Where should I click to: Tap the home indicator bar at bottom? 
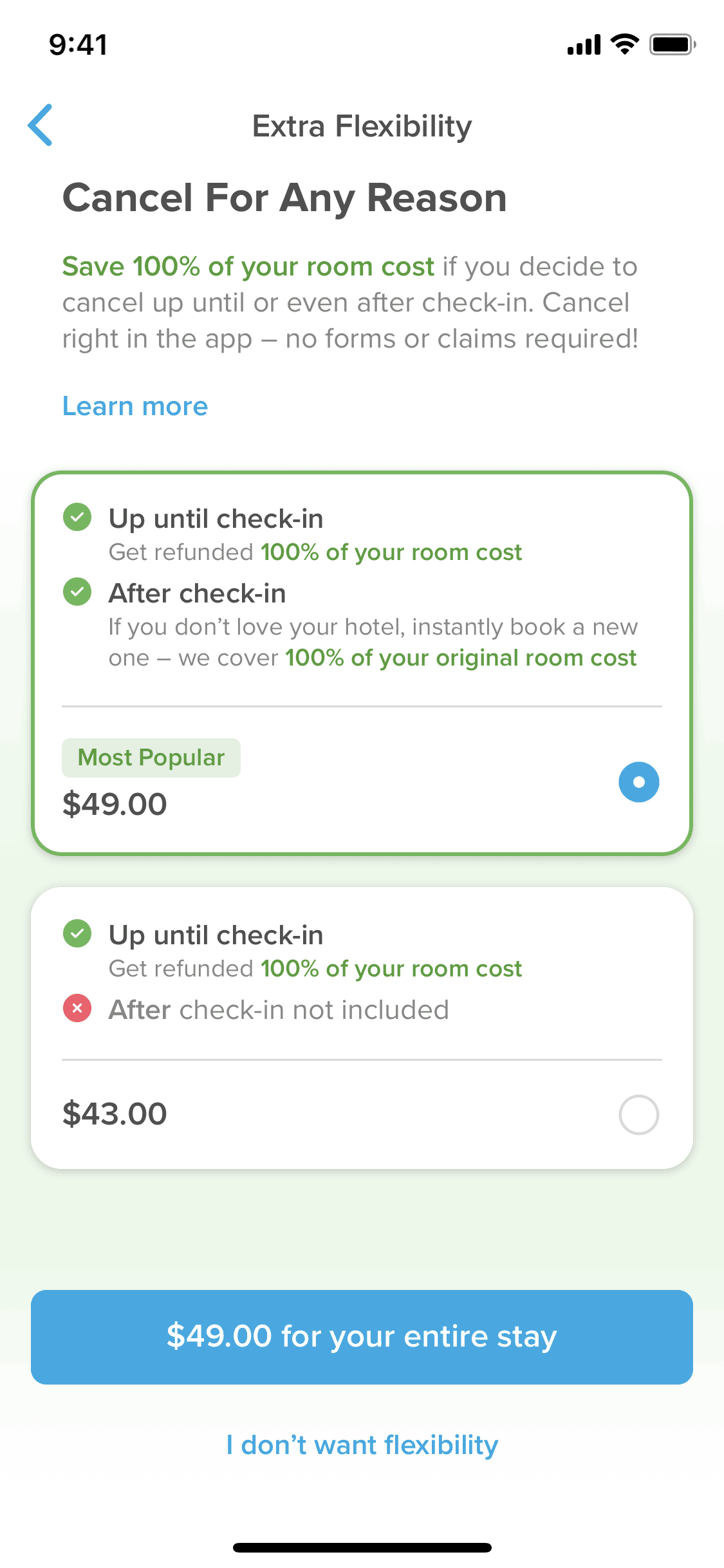click(x=362, y=1547)
